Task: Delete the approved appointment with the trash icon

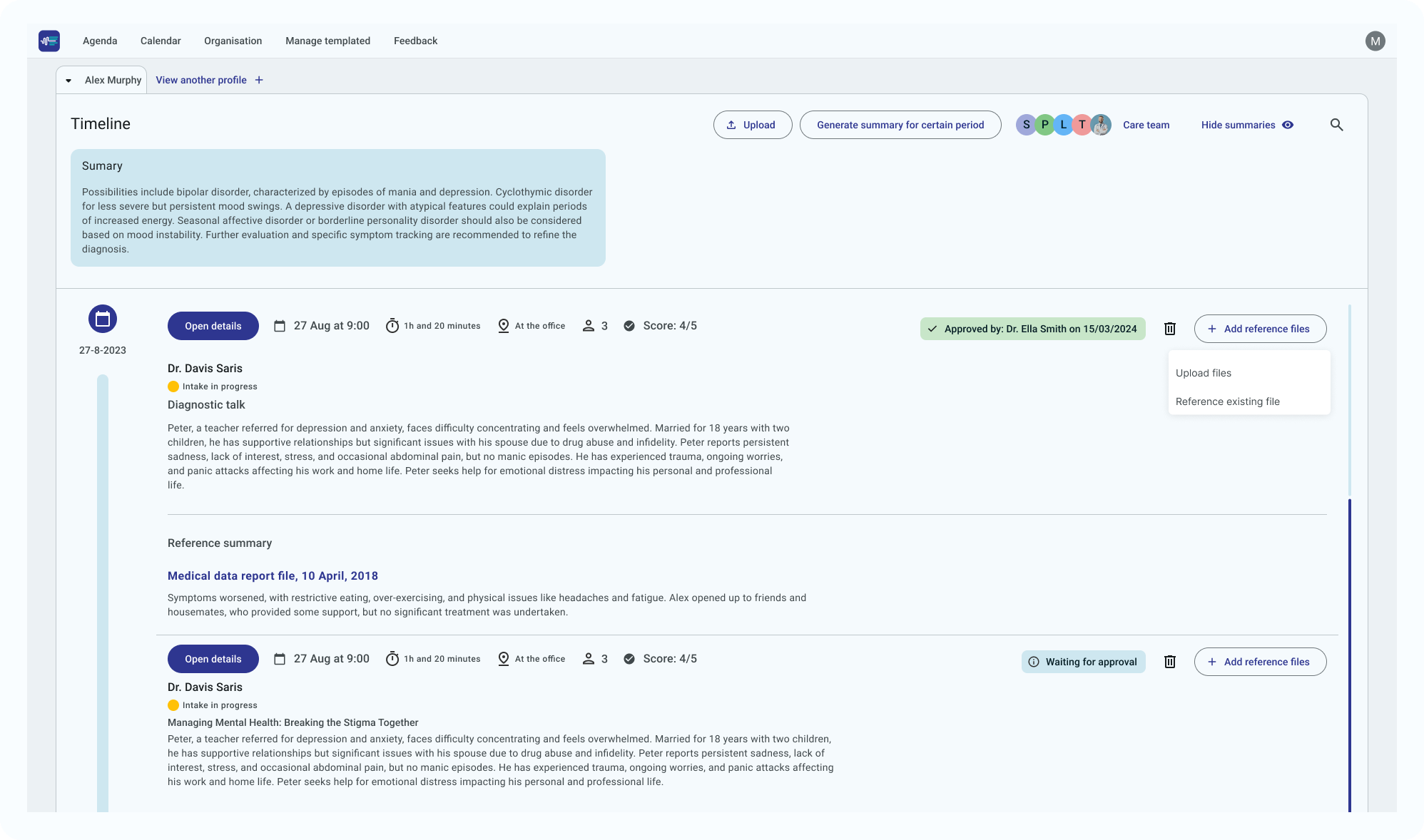Action: coord(1170,329)
